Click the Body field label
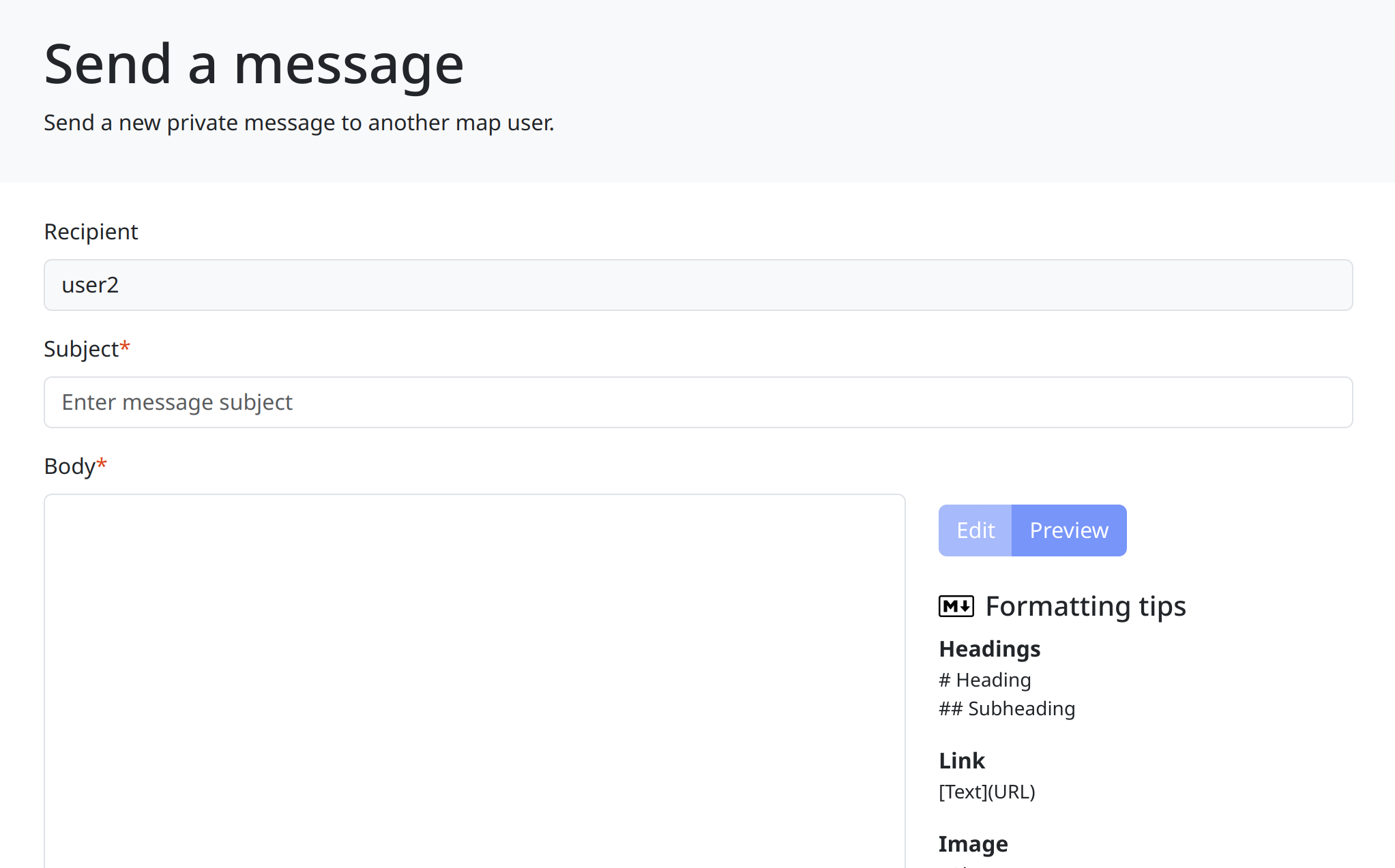Viewport: 1395px width, 868px height. coord(69,466)
